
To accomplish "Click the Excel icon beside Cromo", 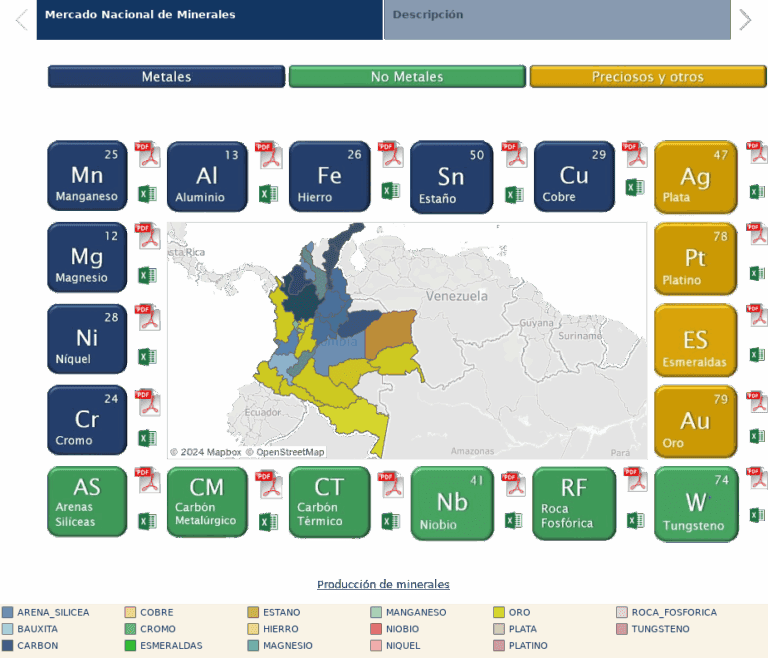I will pyautogui.click(x=147, y=438).
